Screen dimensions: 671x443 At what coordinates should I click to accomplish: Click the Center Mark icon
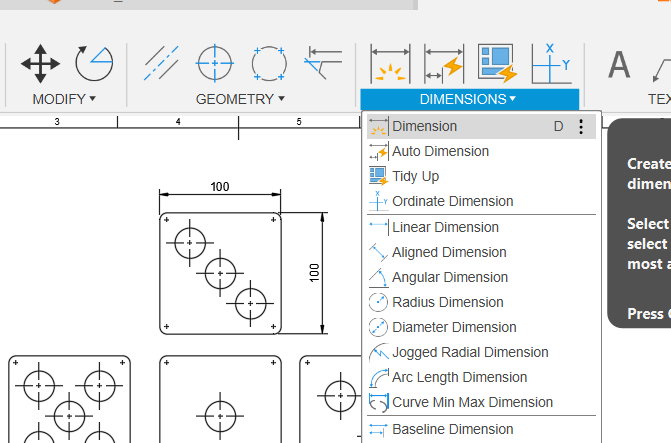pos(214,63)
